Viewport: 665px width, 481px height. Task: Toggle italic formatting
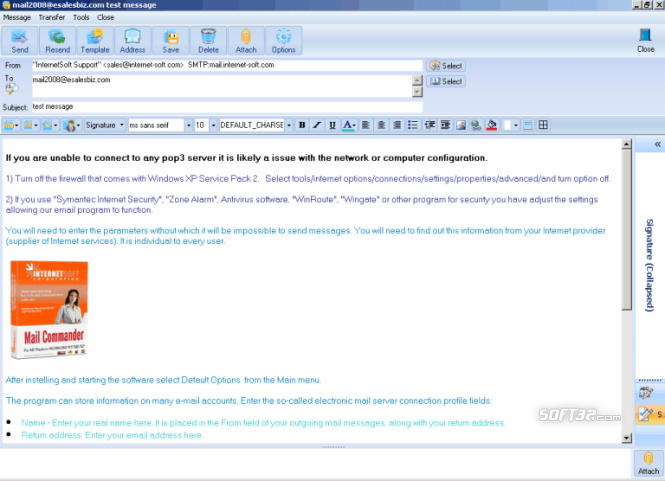pyautogui.click(x=317, y=125)
